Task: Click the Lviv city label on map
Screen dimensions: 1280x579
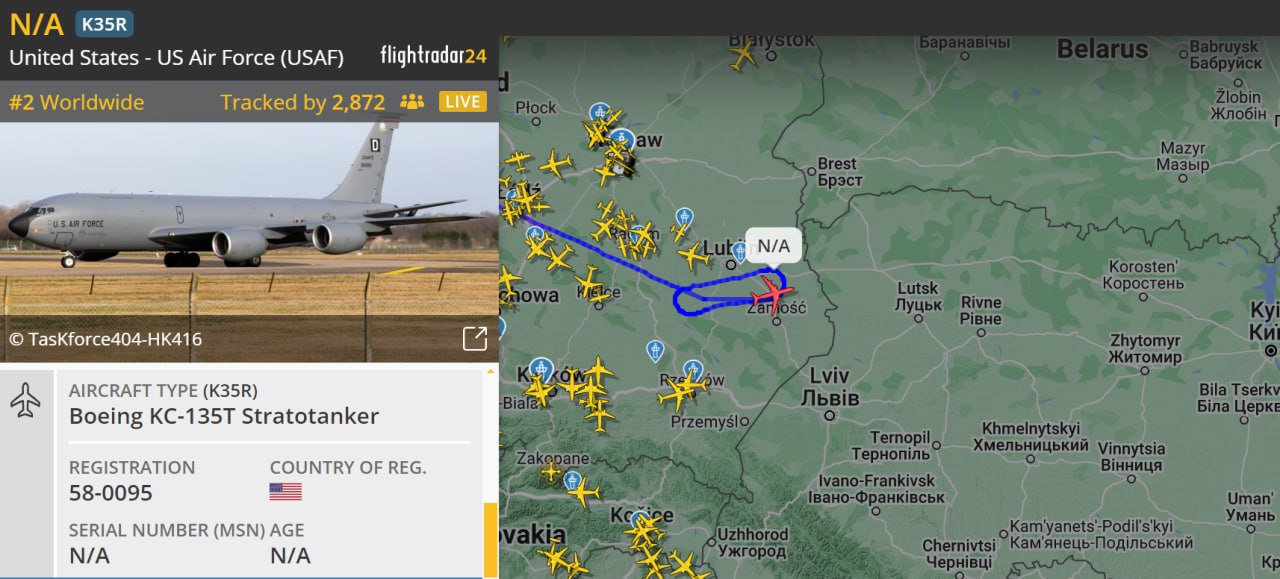Action: pyautogui.click(x=829, y=377)
